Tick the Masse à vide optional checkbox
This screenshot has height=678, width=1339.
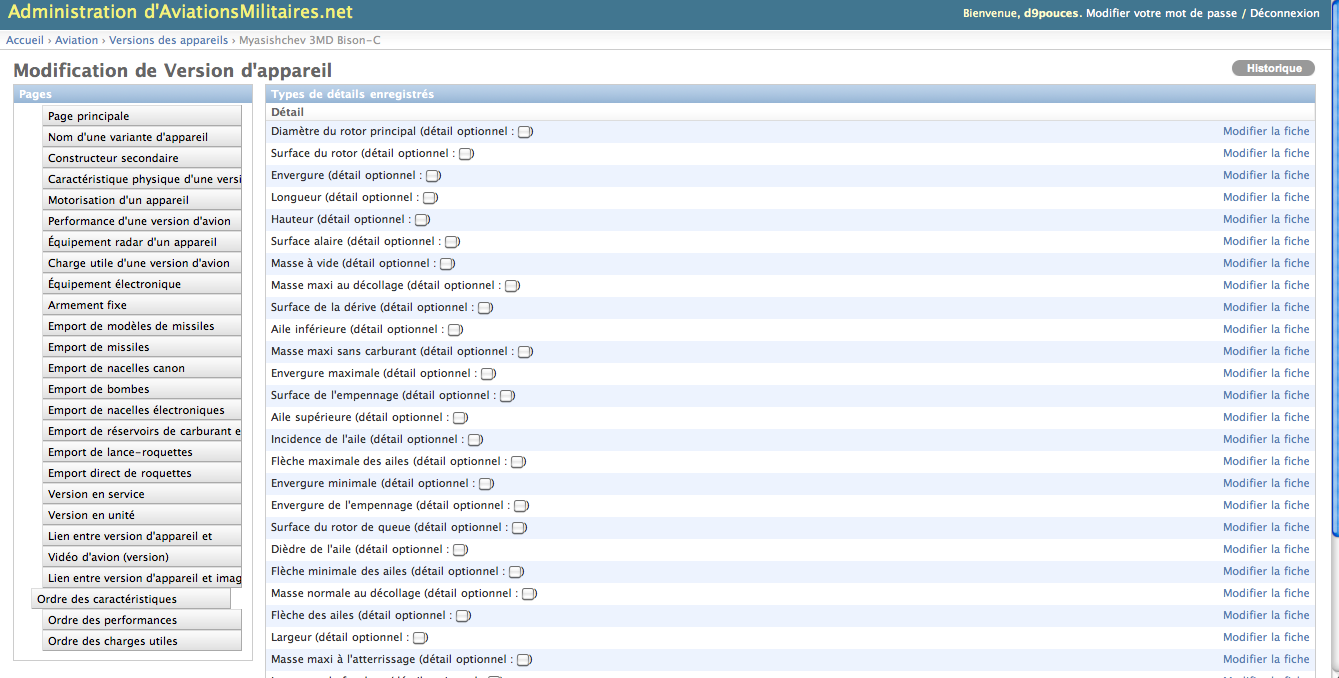[447, 264]
